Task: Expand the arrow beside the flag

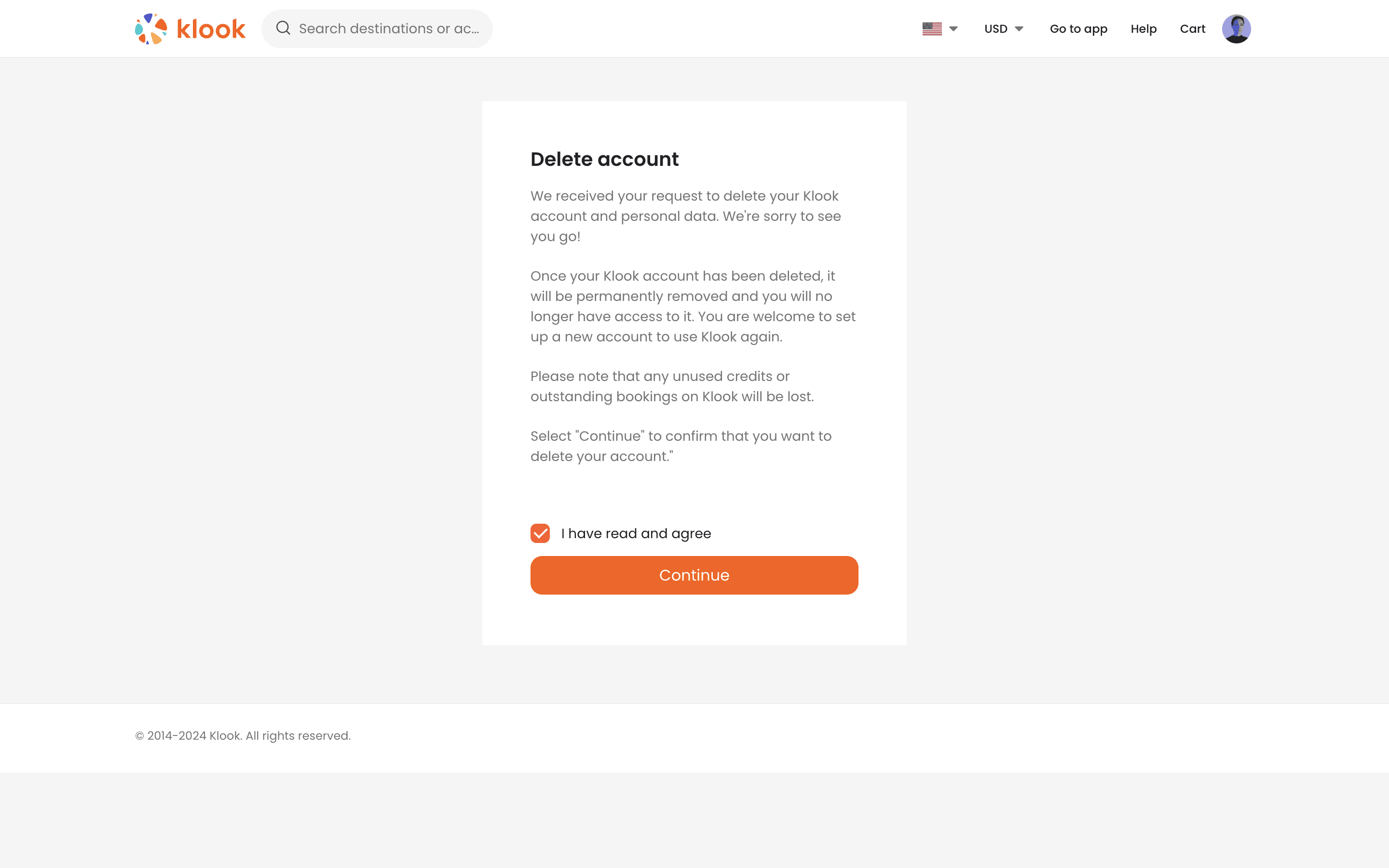Action: 953,29
